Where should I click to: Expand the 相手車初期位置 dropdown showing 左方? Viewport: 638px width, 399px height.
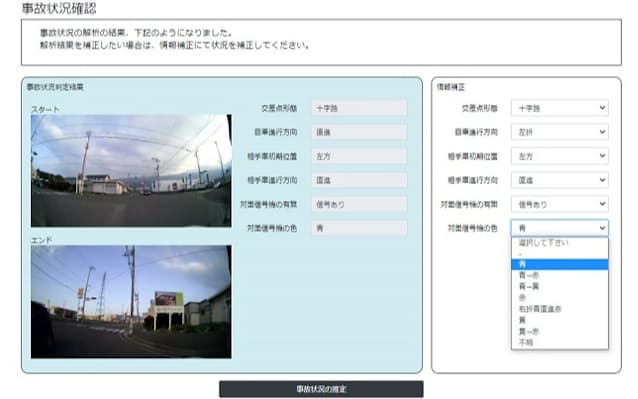click(x=559, y=156)
